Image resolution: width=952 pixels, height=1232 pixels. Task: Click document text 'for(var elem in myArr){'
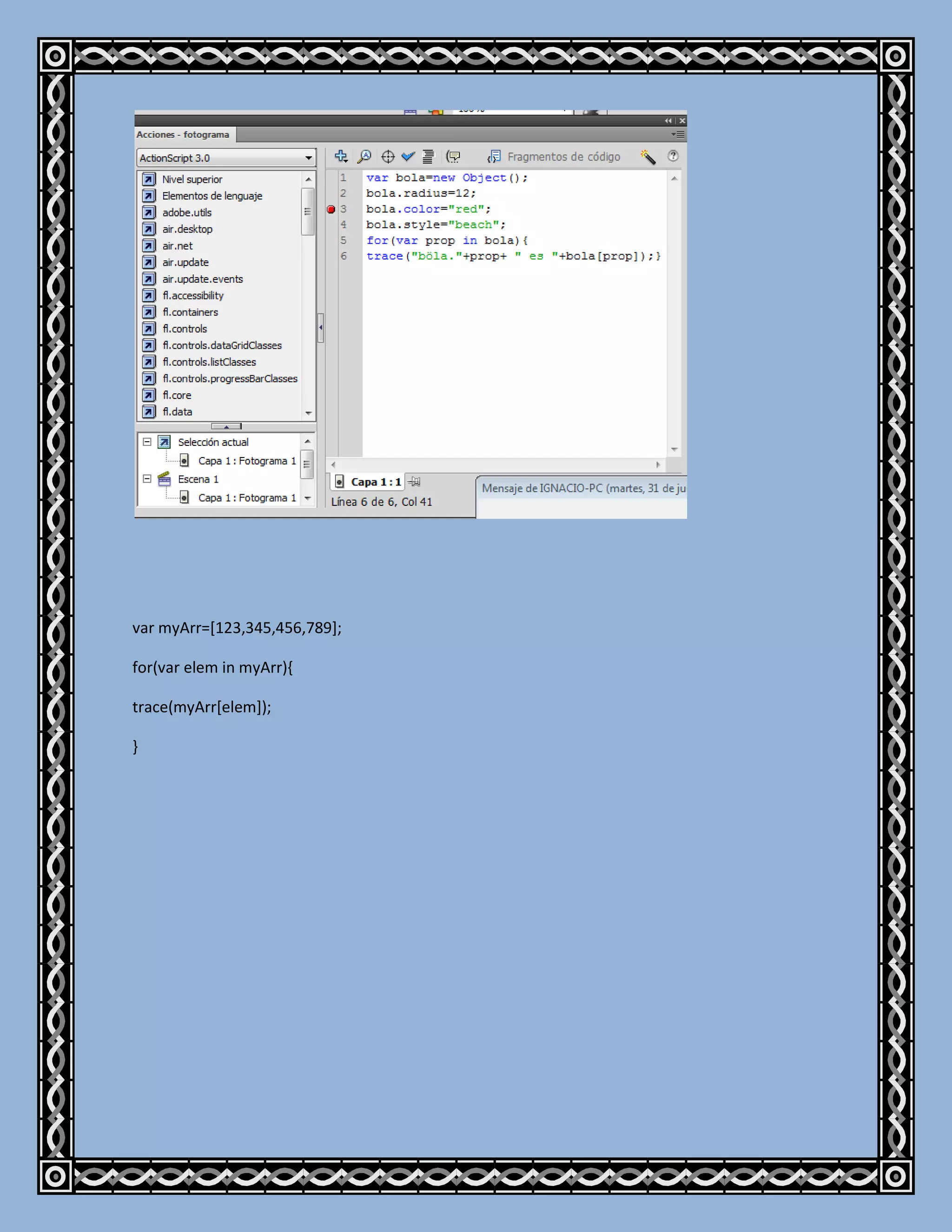pyautogui.click(x=212, y=667)
